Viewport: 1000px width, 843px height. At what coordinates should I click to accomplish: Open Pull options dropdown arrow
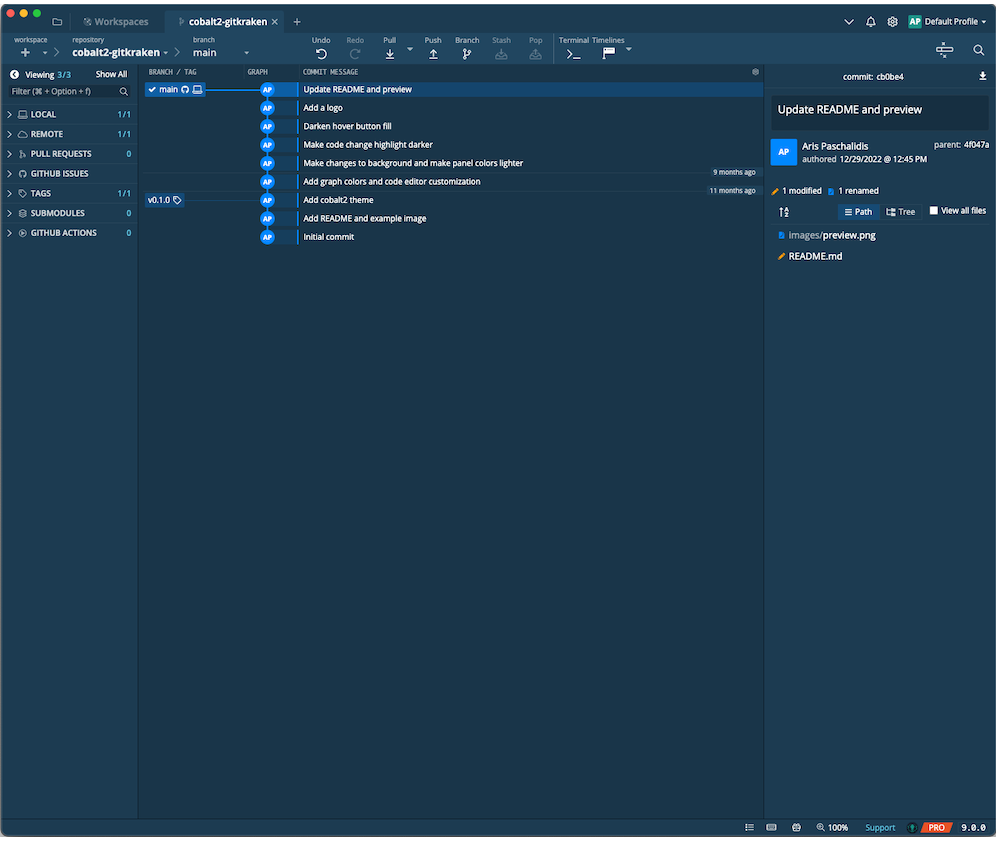(x=411, y=50)
